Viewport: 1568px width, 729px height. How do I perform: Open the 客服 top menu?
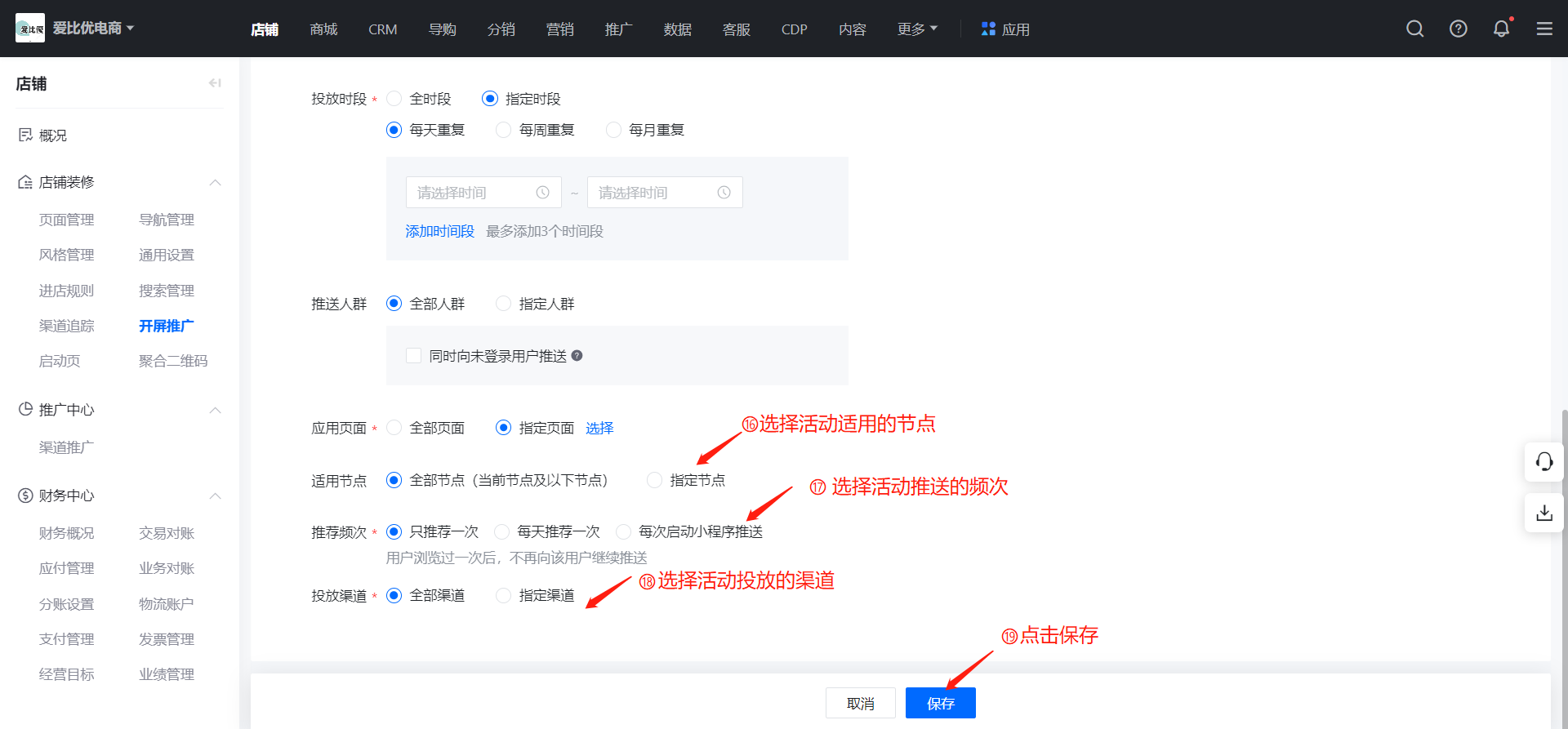[736, 29]
